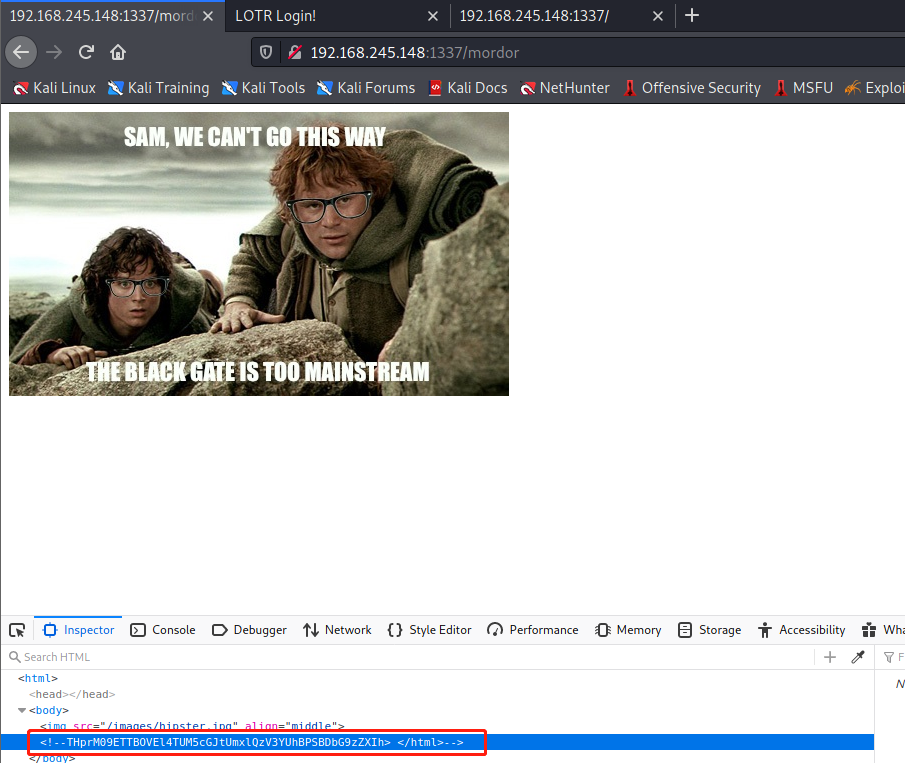Screen dimensions: 905x763
Task: Open the Network panel
Action: pyautogui.click(x=337, y=630)
